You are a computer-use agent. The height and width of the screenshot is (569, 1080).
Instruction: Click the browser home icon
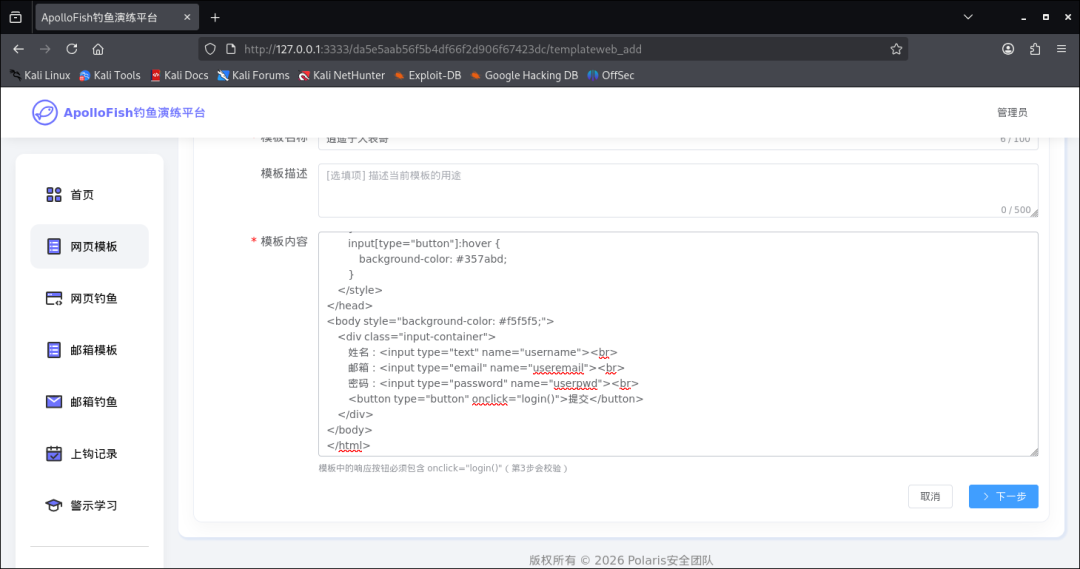click(98, 49)
